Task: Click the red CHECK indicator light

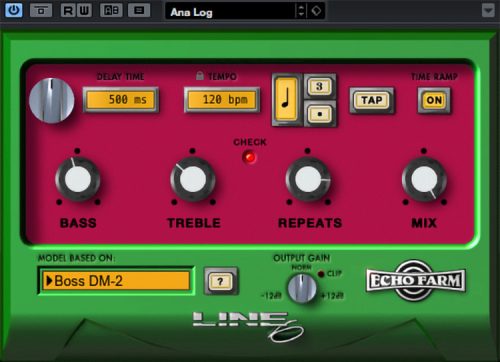Action: tap(249, 157)
